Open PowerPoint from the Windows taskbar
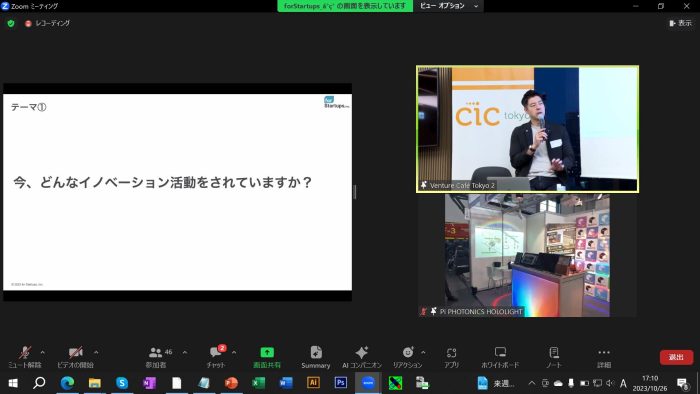Viewport: 700px width, 394px height. point(231,383)
